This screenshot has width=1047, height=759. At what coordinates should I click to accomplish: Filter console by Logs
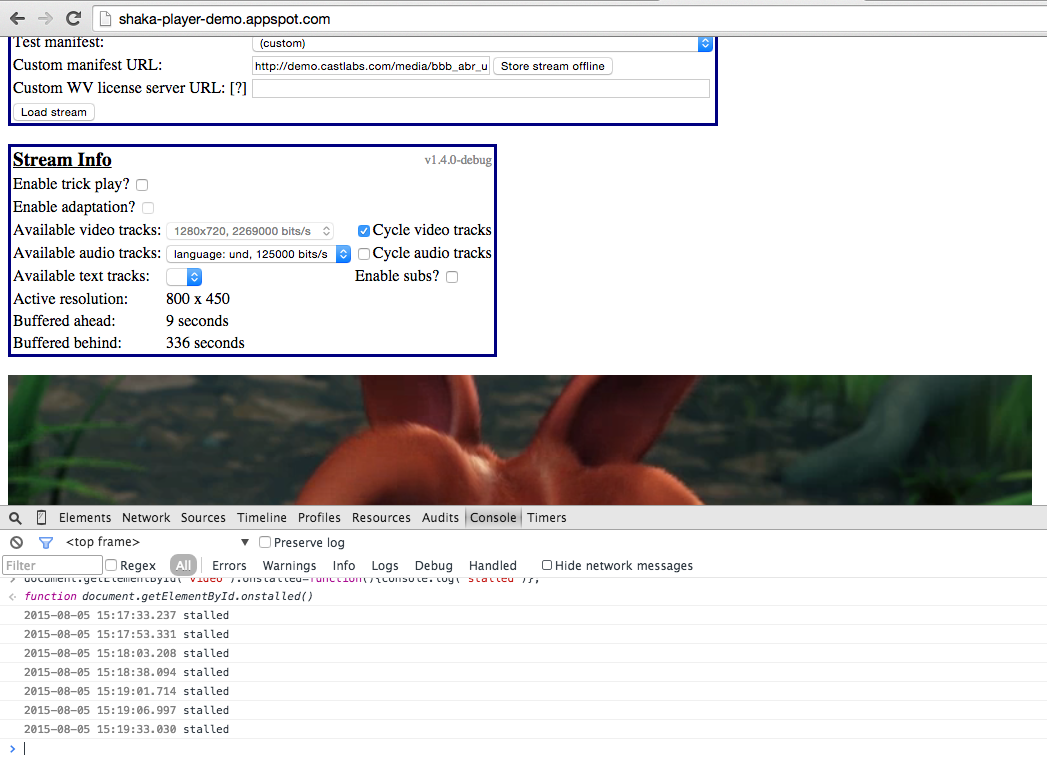click(x=385, y=565)
